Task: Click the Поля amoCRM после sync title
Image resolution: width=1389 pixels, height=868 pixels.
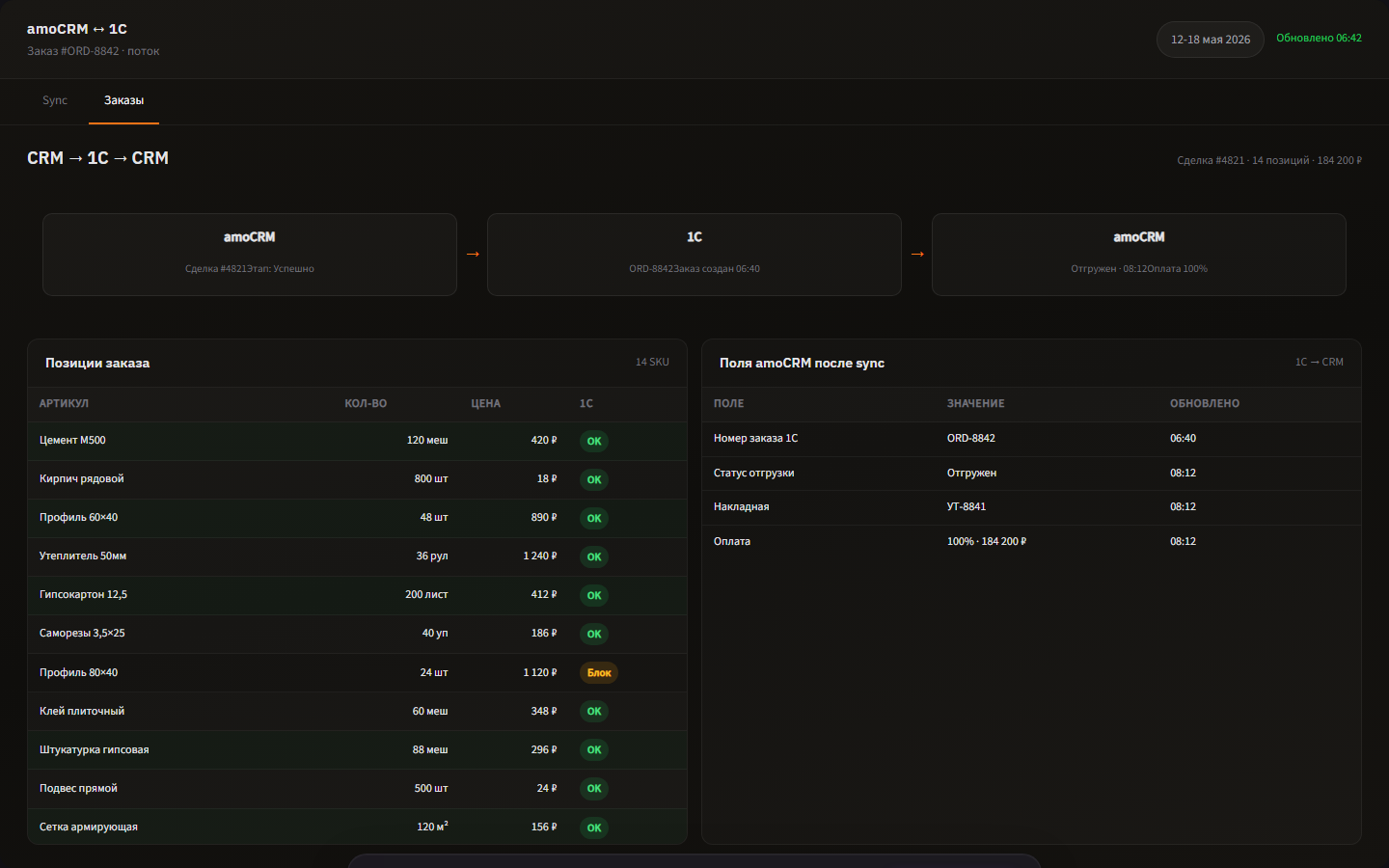Action: coord(802,364)
